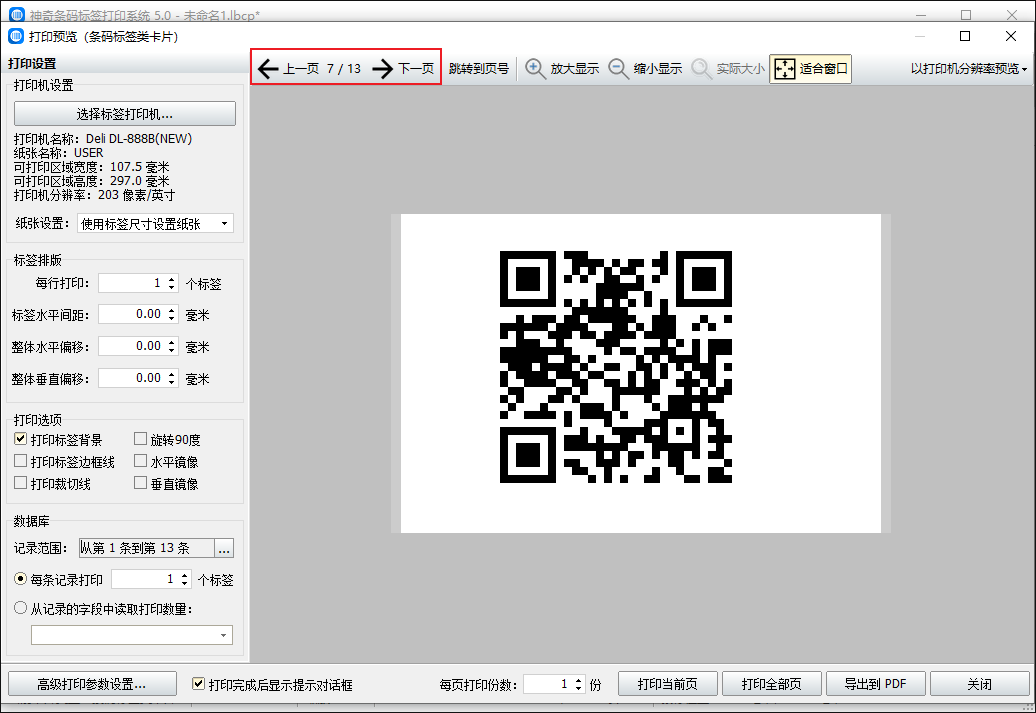Toggle 打印标签背景 checkbox

coord(20,439)
